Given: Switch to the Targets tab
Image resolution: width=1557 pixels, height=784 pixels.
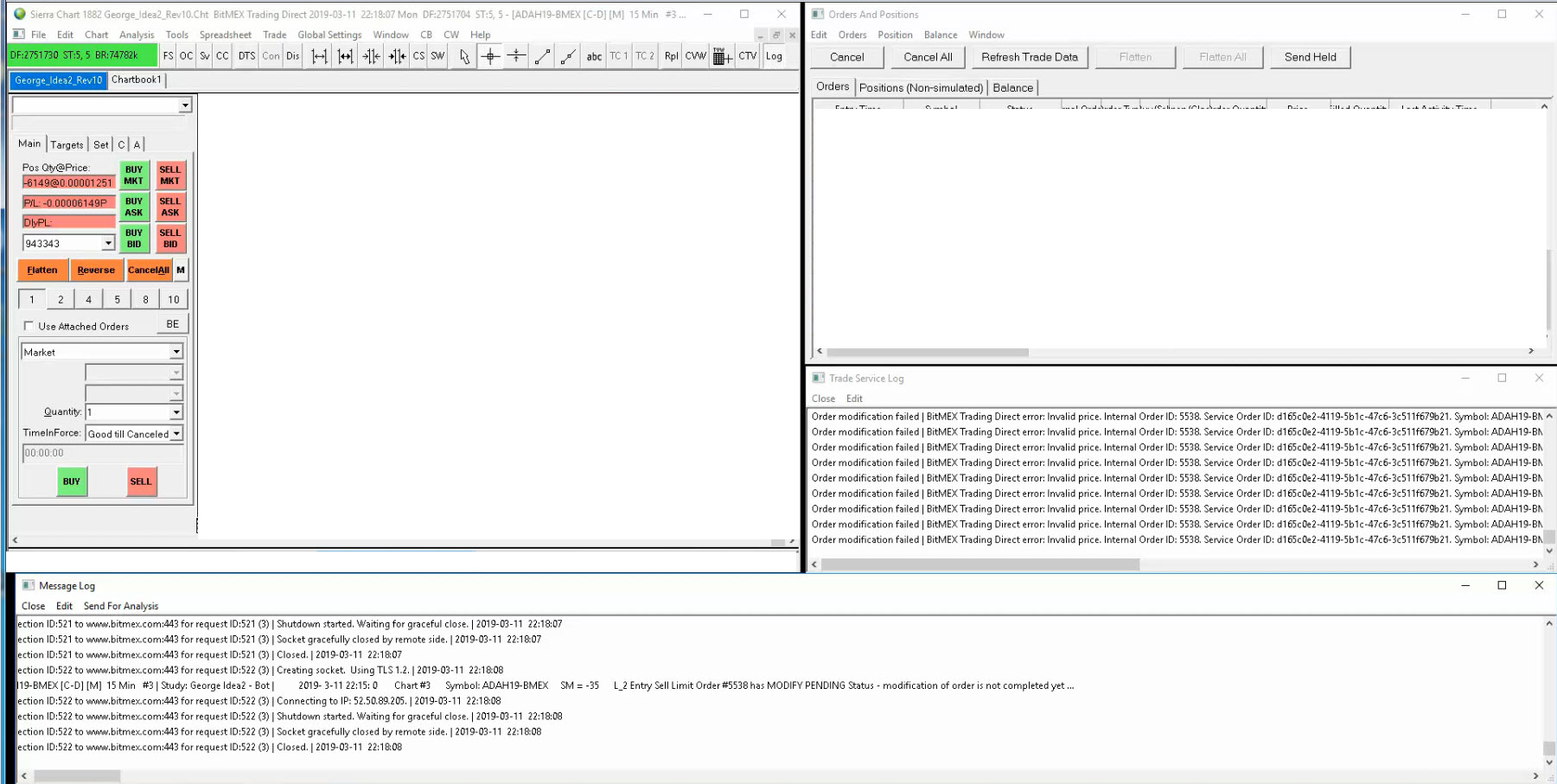Looking at the screenshot, I should [x=67, y=144].
